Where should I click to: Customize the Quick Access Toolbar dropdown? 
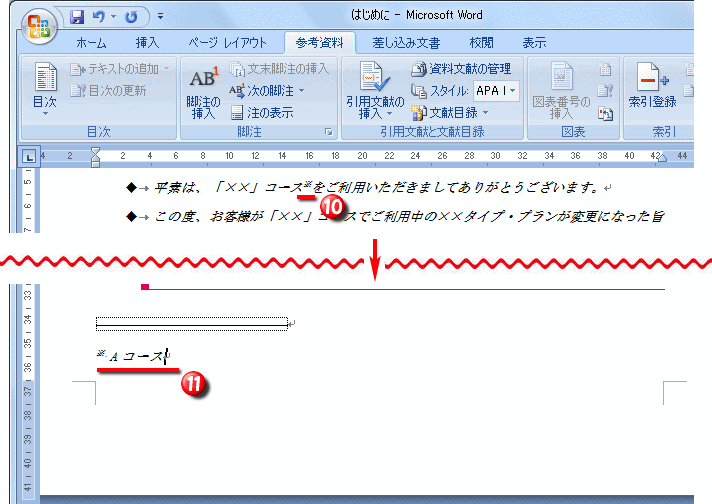click(x=160, y=16)
